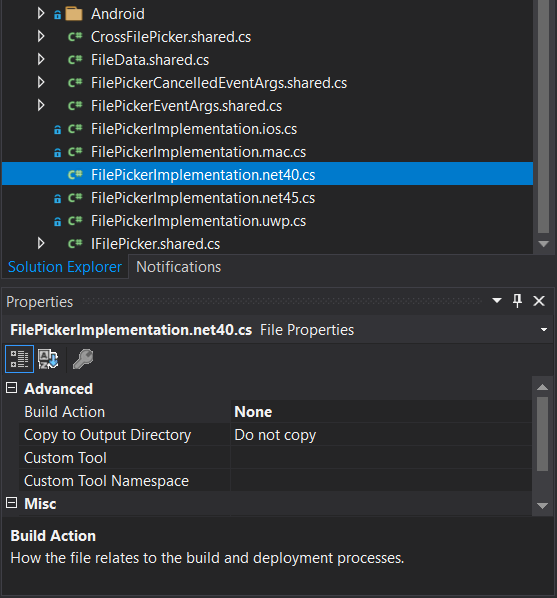
Task: Pin the Properties window with auto-hide icon
Action: pos(517,301)
